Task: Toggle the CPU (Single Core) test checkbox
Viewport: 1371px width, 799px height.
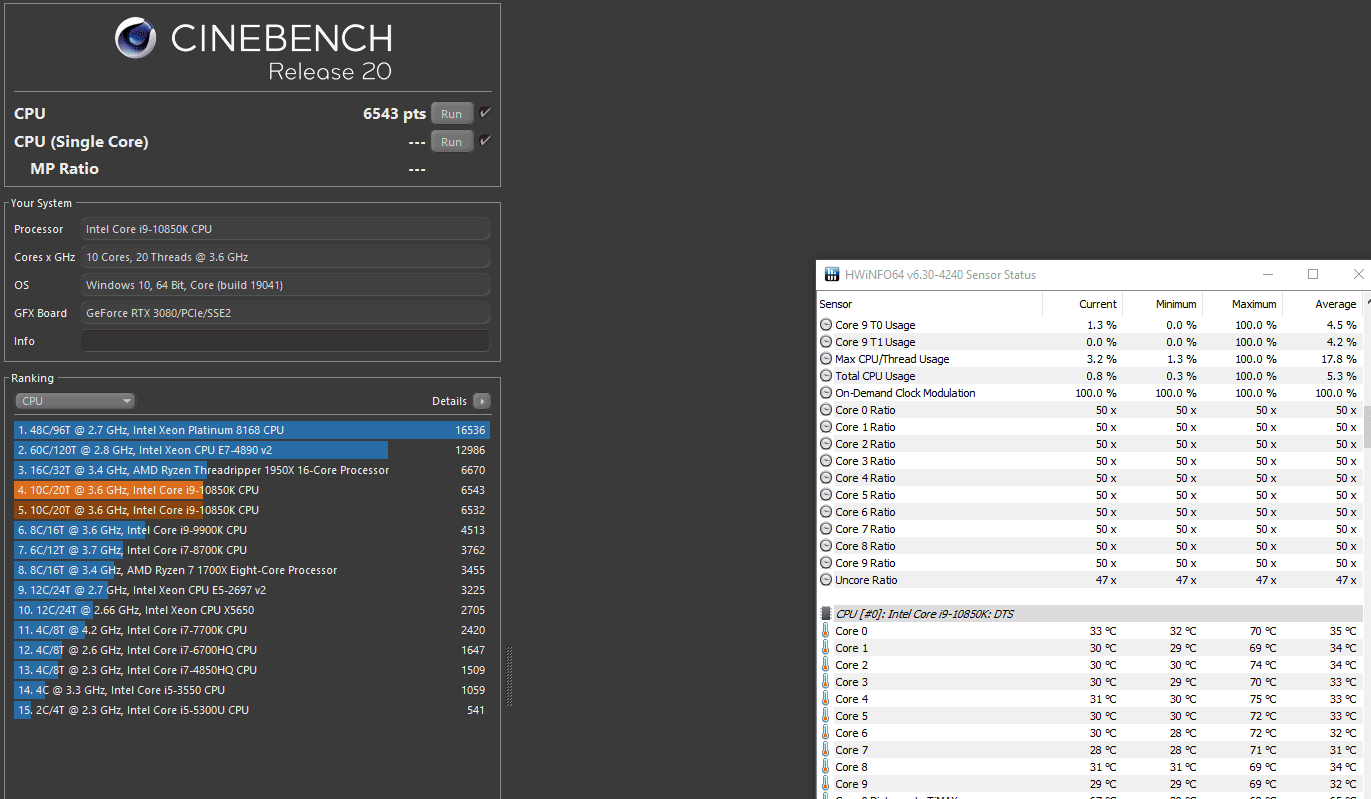Action: click(485, 141)
